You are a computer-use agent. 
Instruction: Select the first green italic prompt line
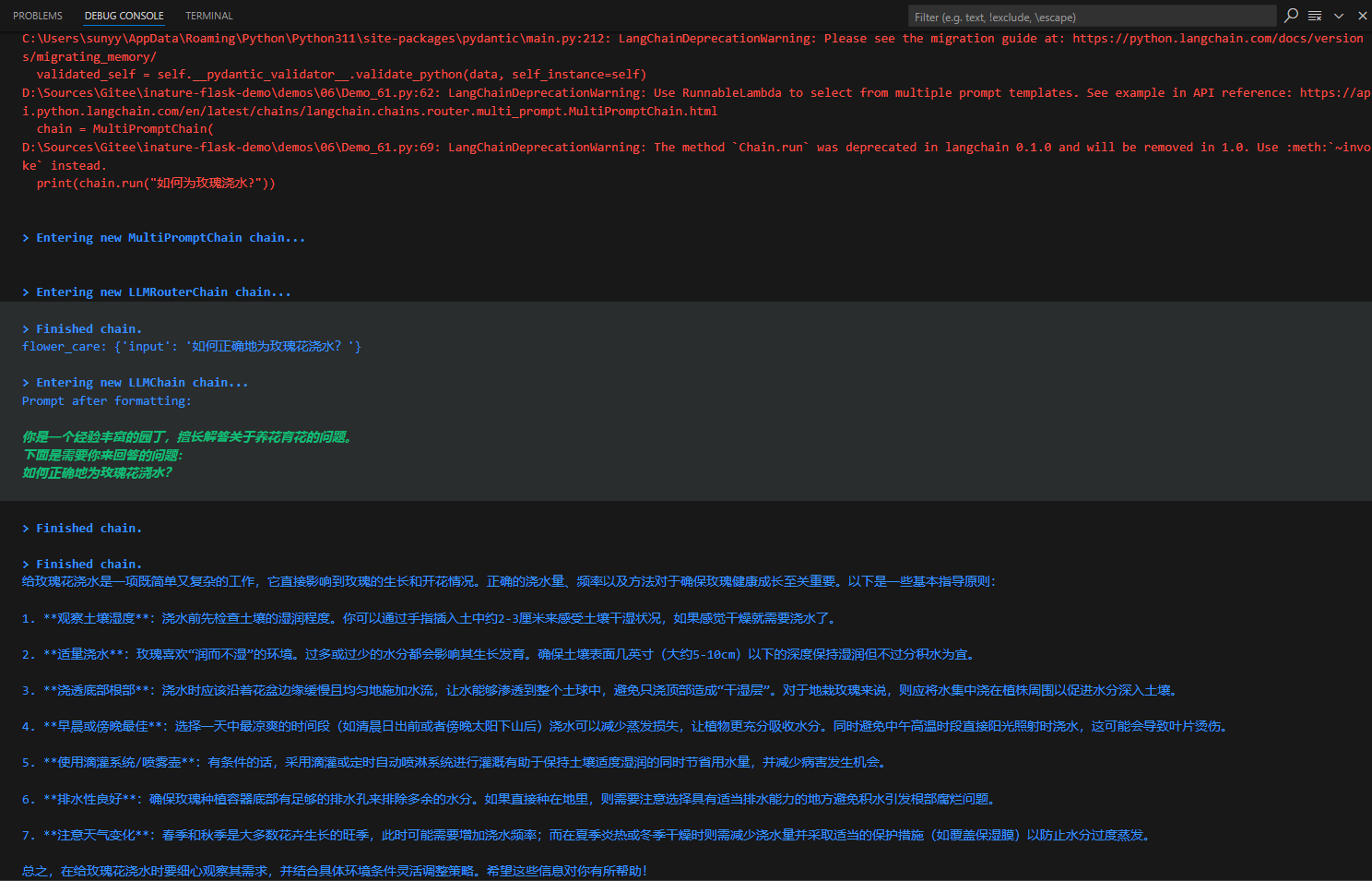click(188, 437)
